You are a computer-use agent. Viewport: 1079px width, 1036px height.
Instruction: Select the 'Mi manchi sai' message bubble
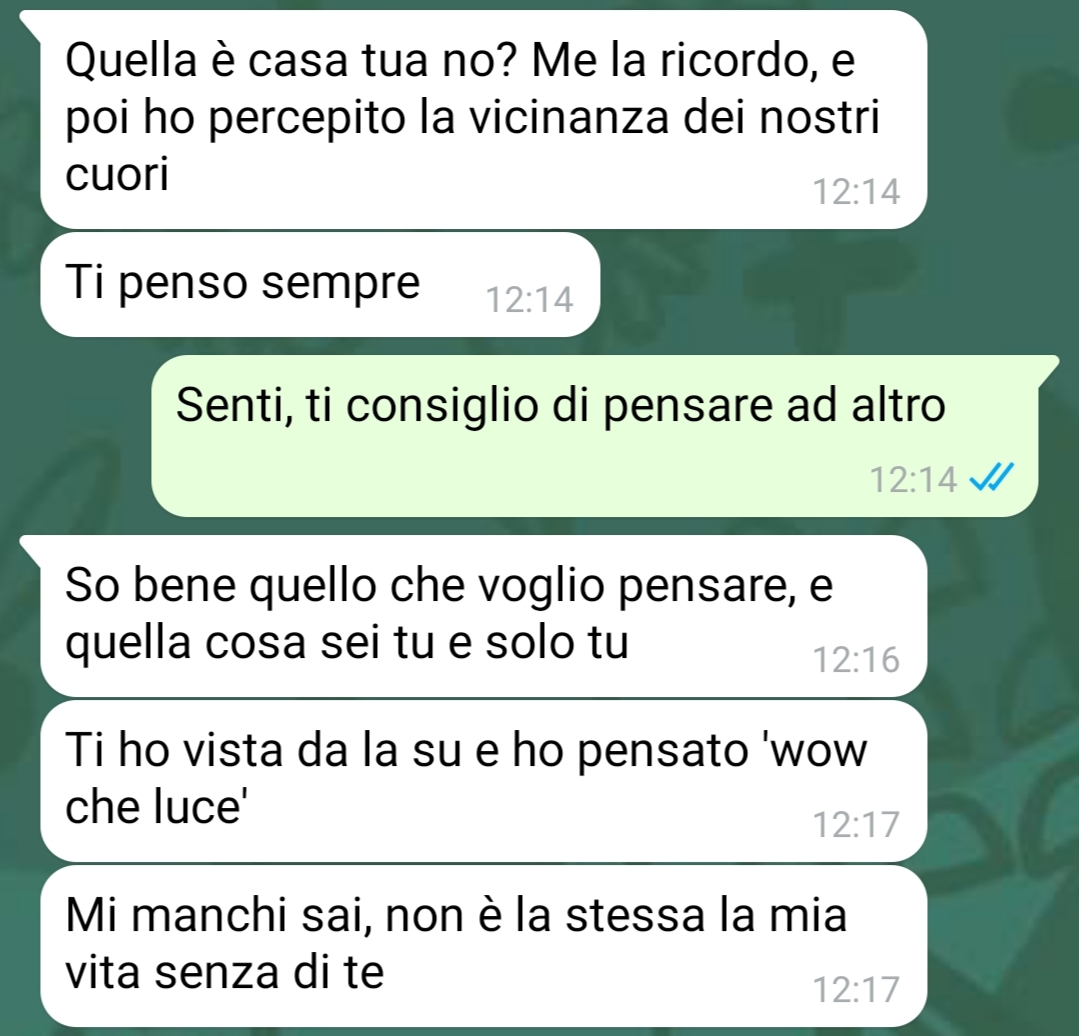483,946
